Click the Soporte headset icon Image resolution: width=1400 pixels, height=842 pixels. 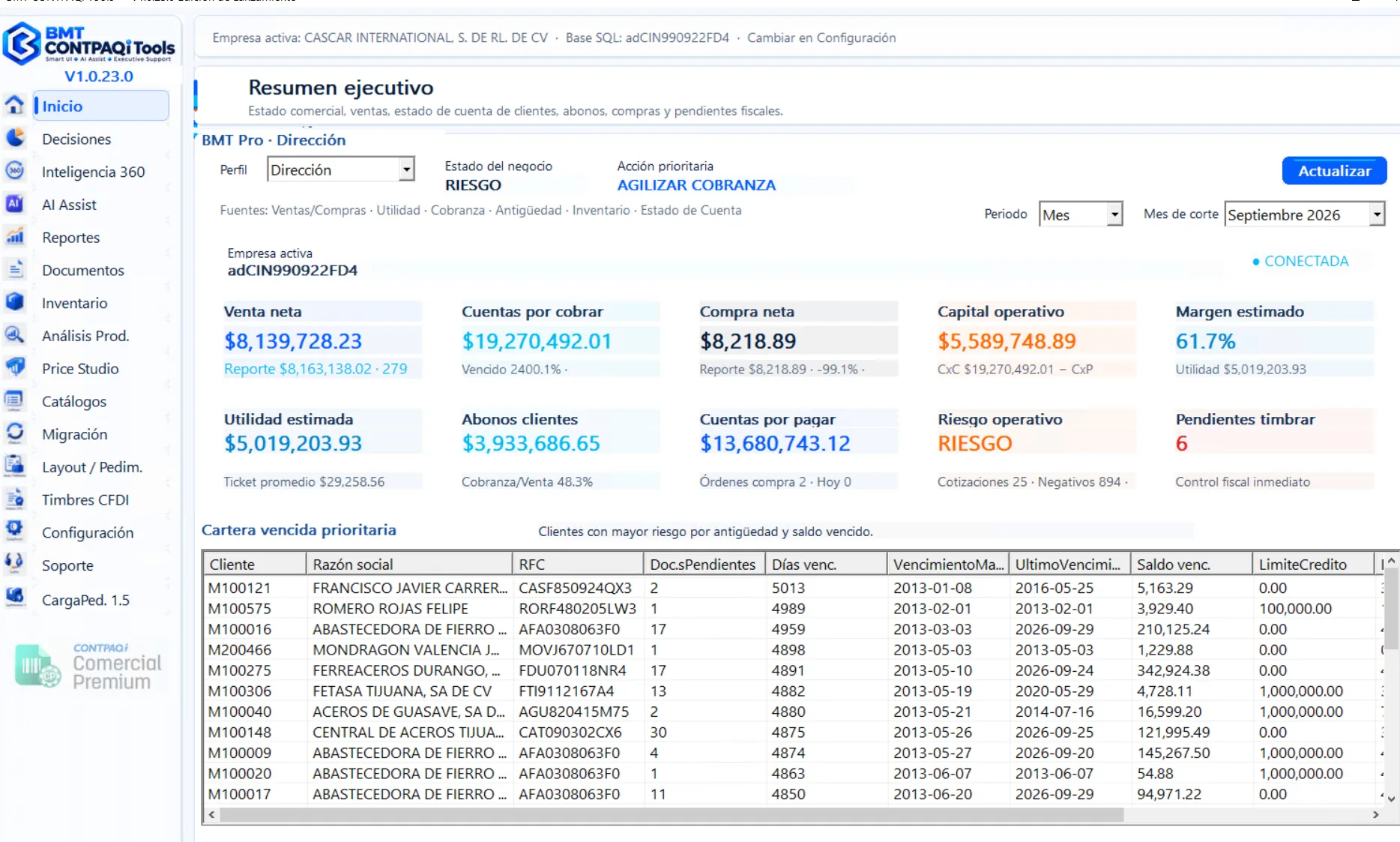(14, 564)
